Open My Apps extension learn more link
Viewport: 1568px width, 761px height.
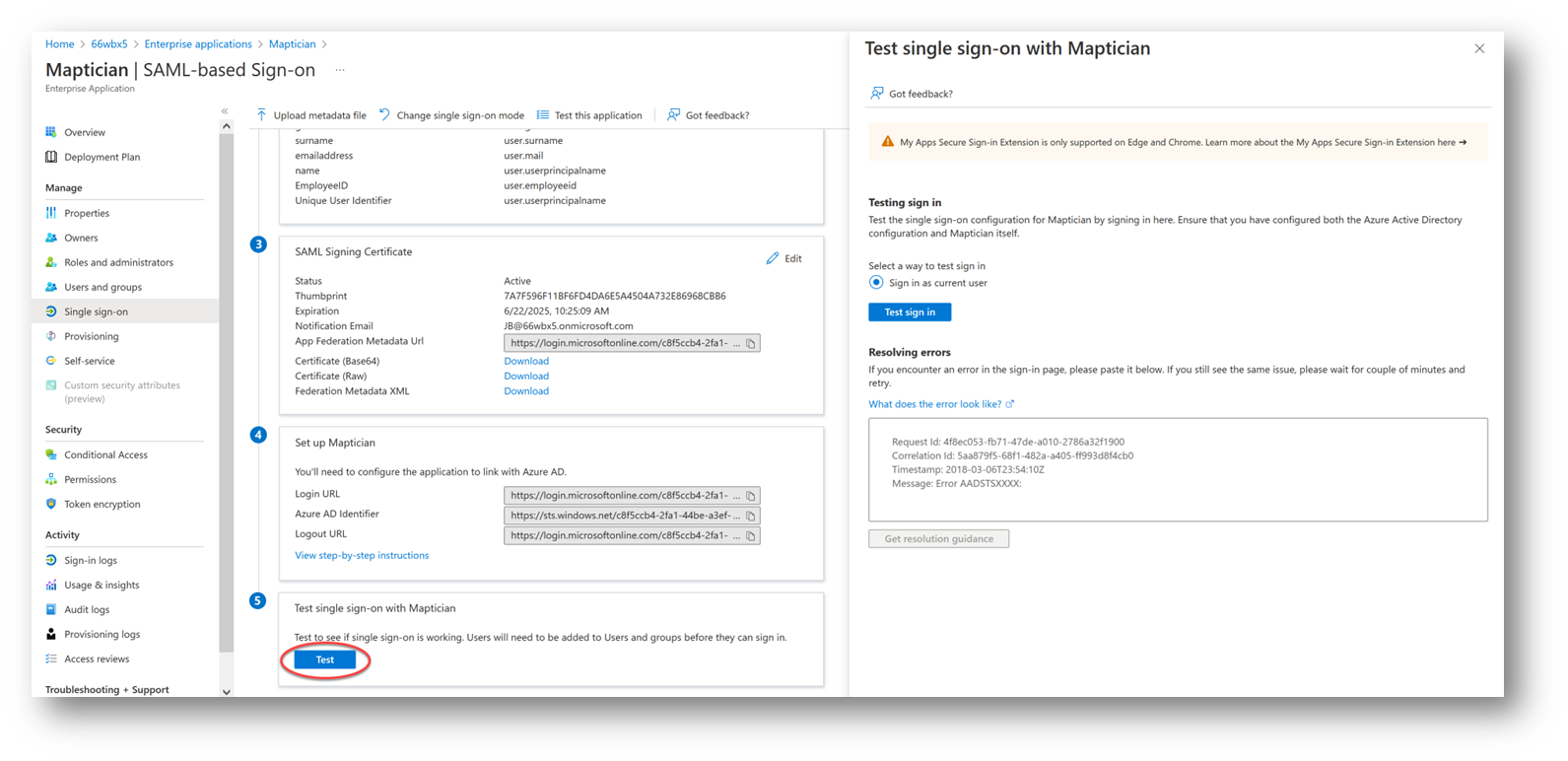(1335, 142)
